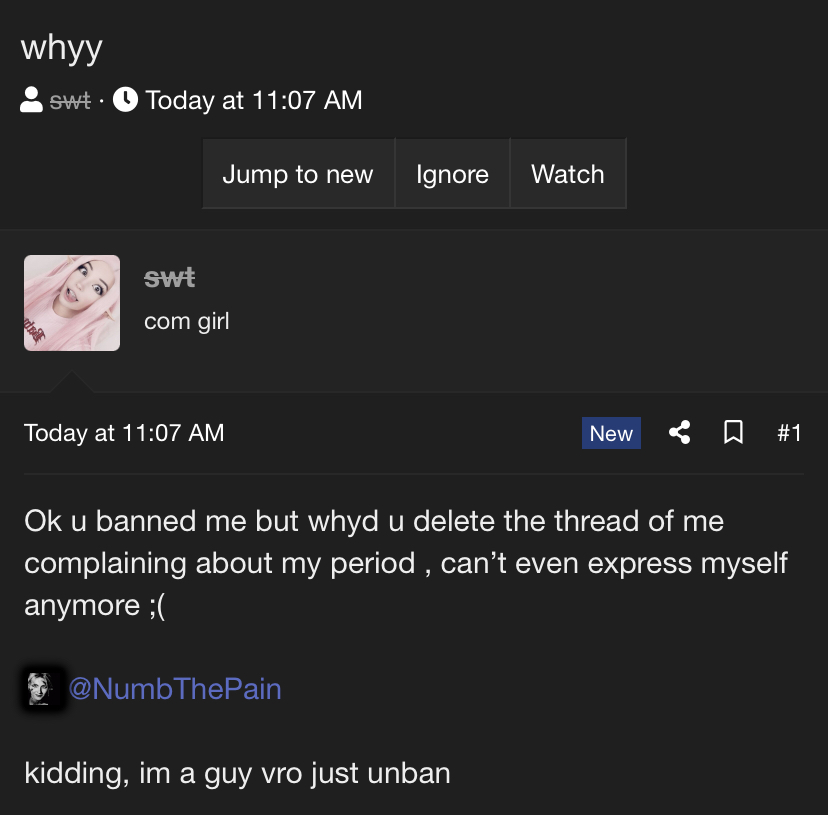Click the com girl user title
This screenshot has height=815, width=828.
coord(187,321)
